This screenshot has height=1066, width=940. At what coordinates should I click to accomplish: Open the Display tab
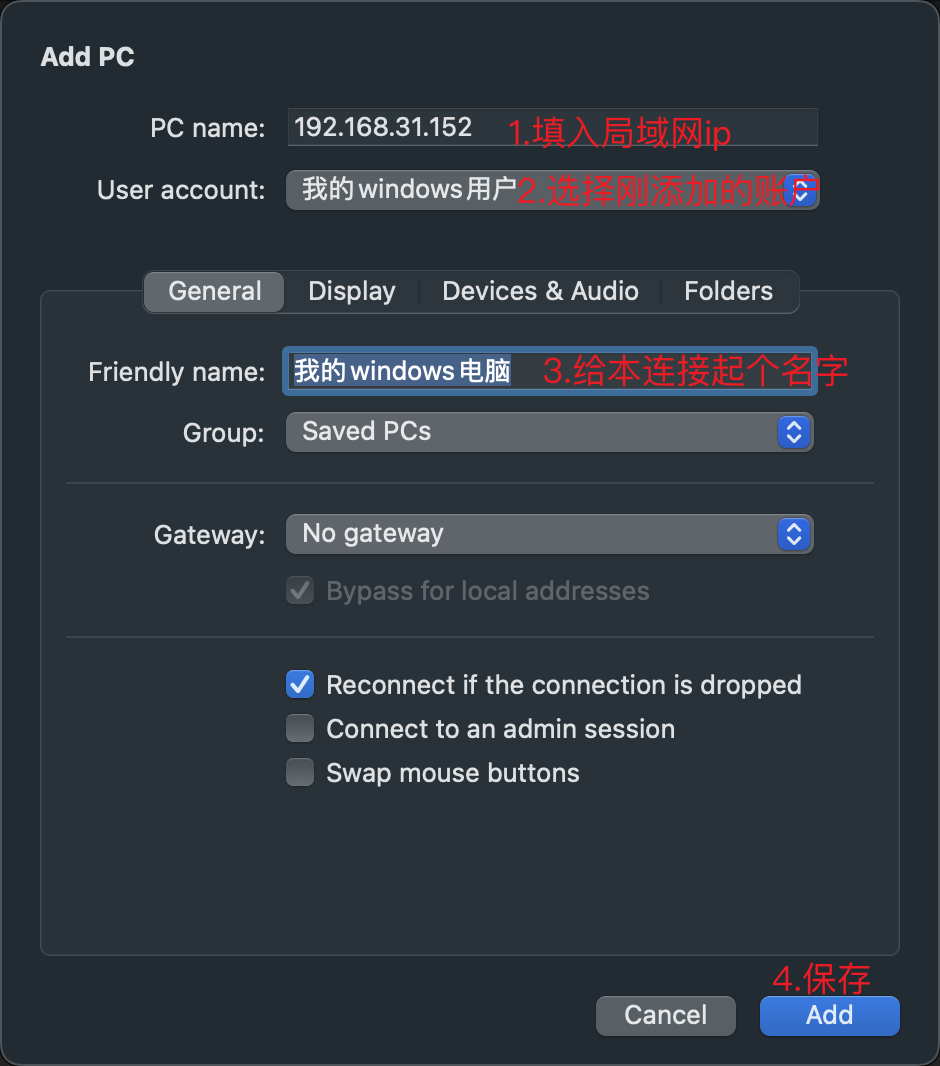(352, 292)
